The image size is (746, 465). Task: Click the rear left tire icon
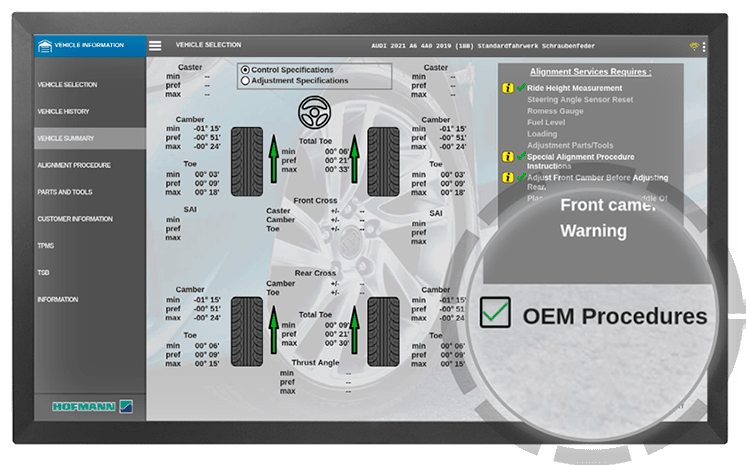[247, 332]
